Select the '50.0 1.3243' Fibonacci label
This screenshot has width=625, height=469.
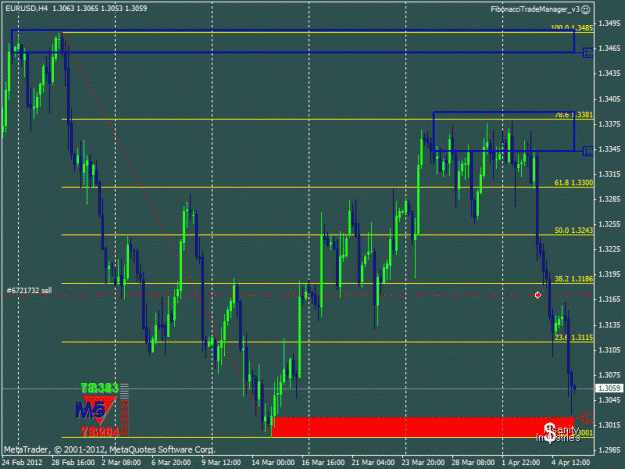point(574,230)
